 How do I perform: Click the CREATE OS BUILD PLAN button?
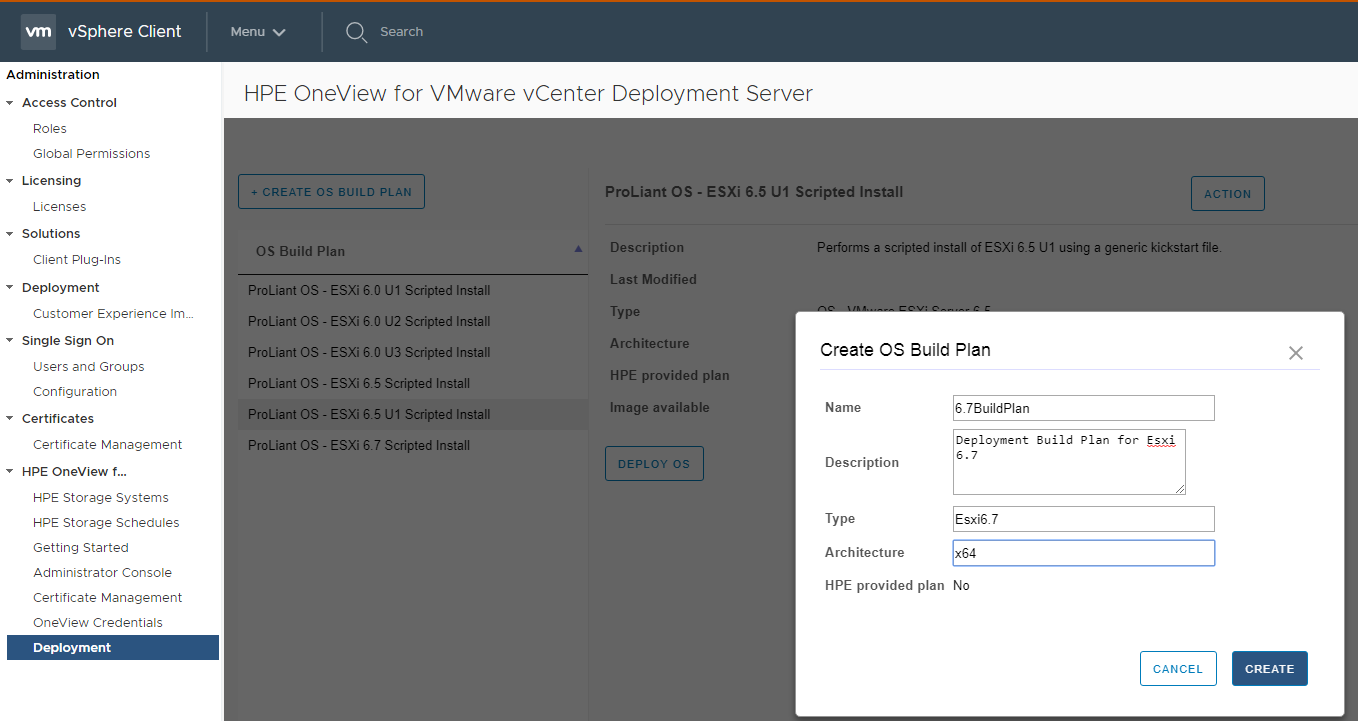click(x=331, y=191)
